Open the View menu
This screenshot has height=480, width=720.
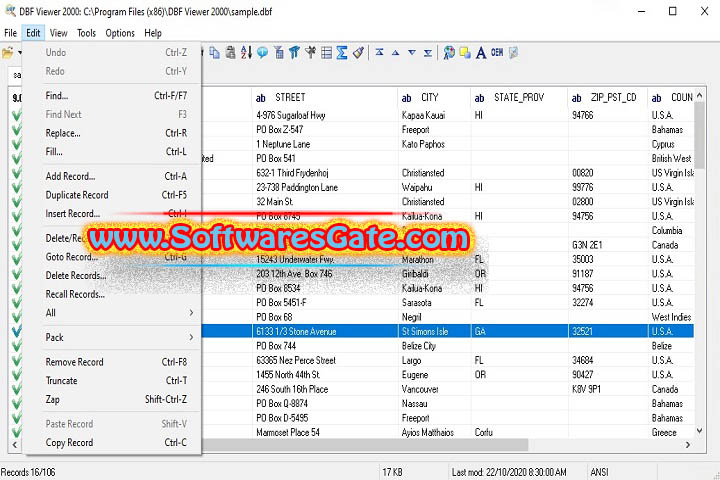58,33
